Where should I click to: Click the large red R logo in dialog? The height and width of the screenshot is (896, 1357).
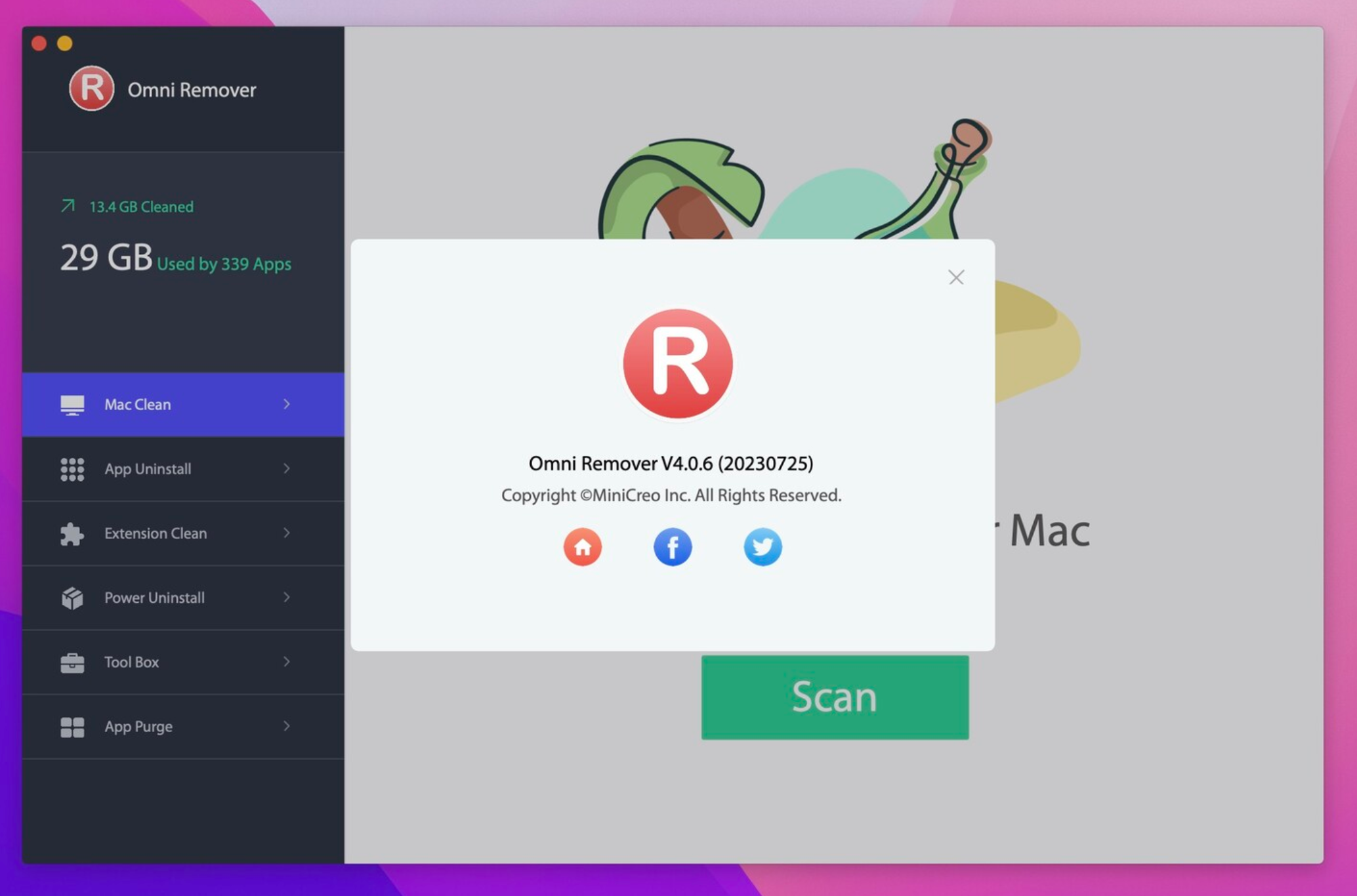point(678,363)
